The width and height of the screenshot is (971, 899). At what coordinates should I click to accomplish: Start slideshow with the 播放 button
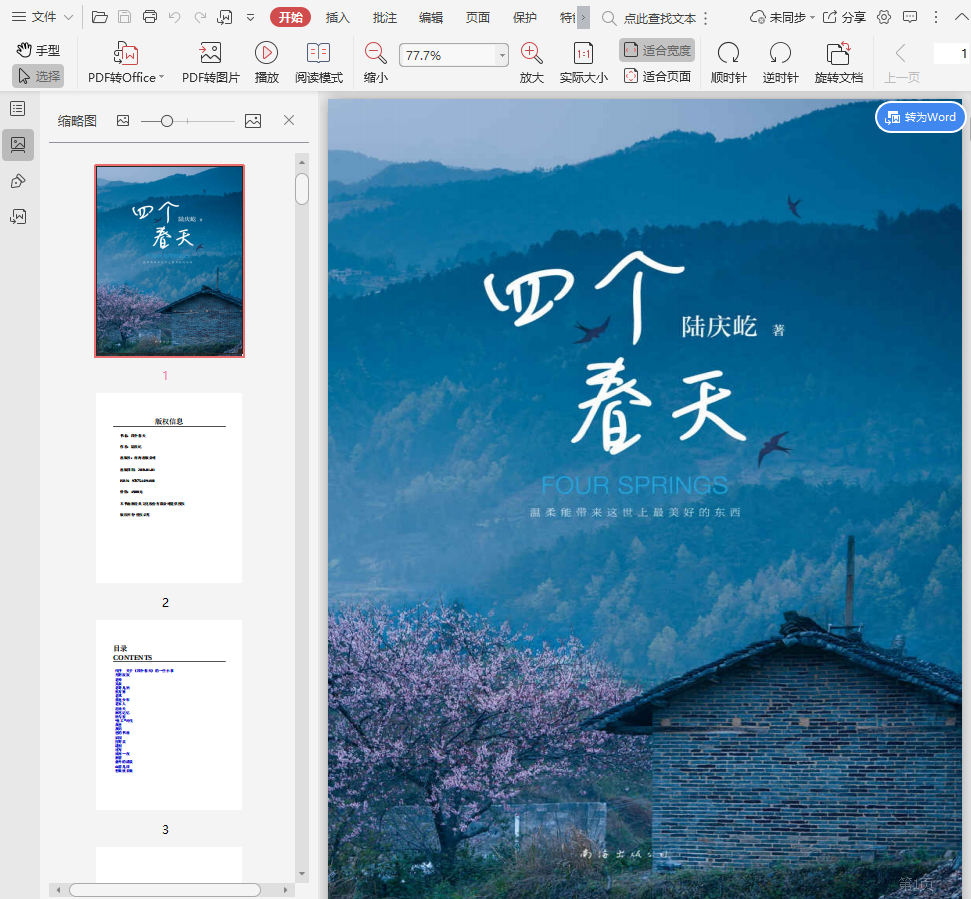(266, 54)
